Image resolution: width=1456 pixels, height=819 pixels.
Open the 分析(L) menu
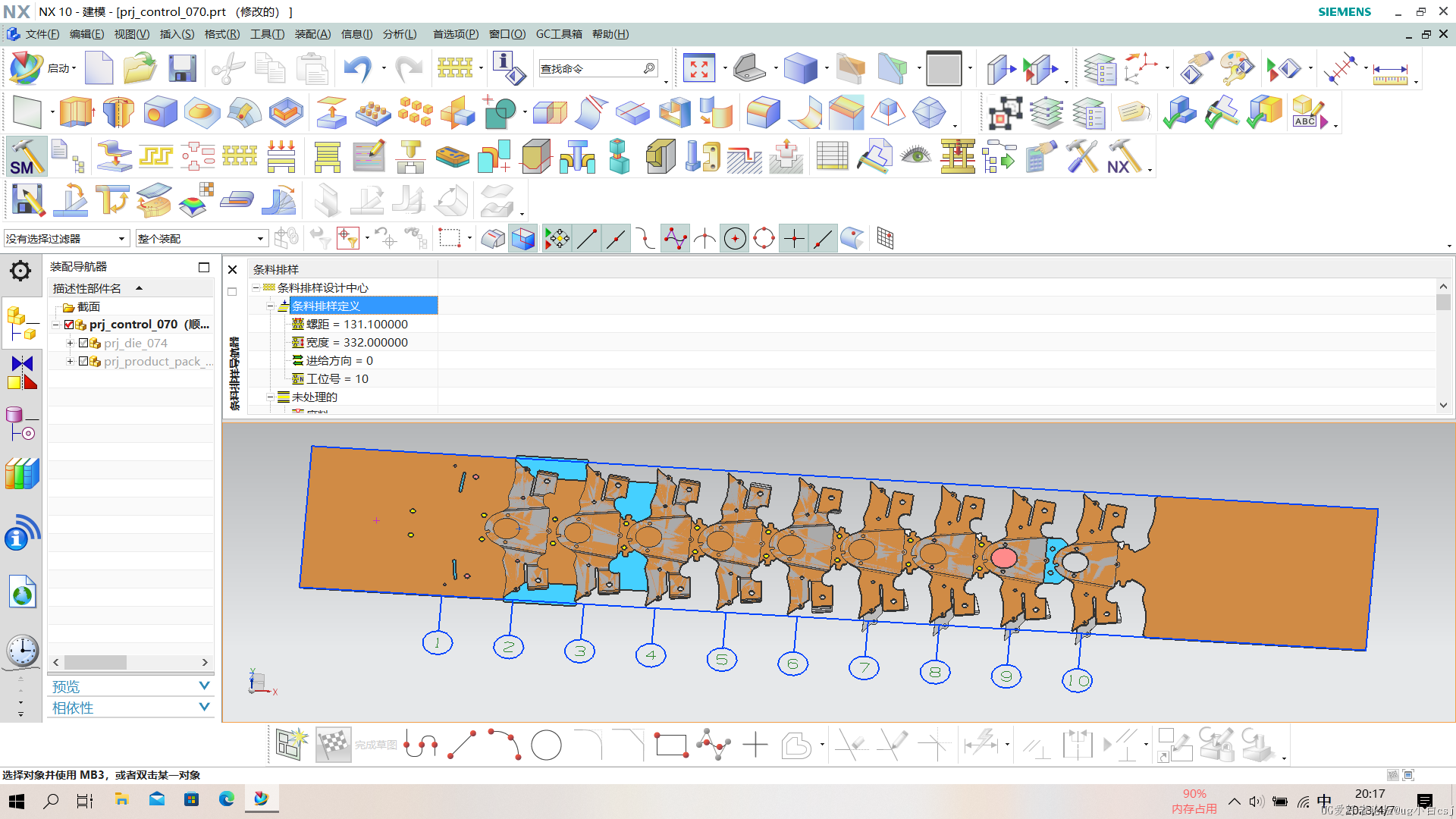click(x=400, y=34)
